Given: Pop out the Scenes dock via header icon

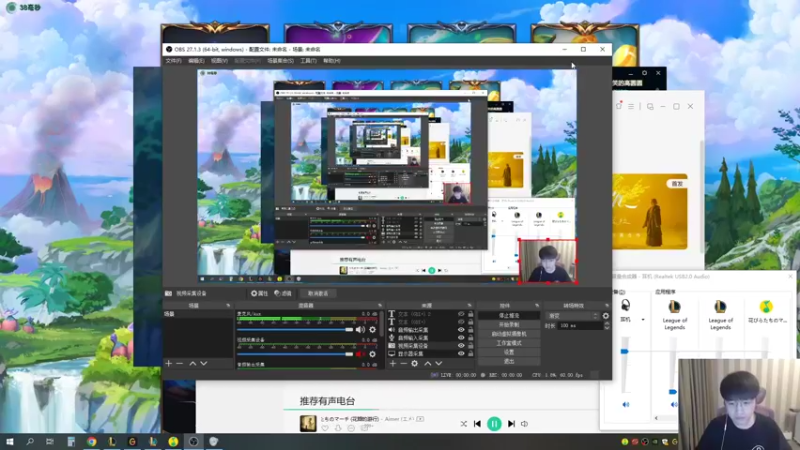Looking at the screenshot, I should click(x=228, y=306).
